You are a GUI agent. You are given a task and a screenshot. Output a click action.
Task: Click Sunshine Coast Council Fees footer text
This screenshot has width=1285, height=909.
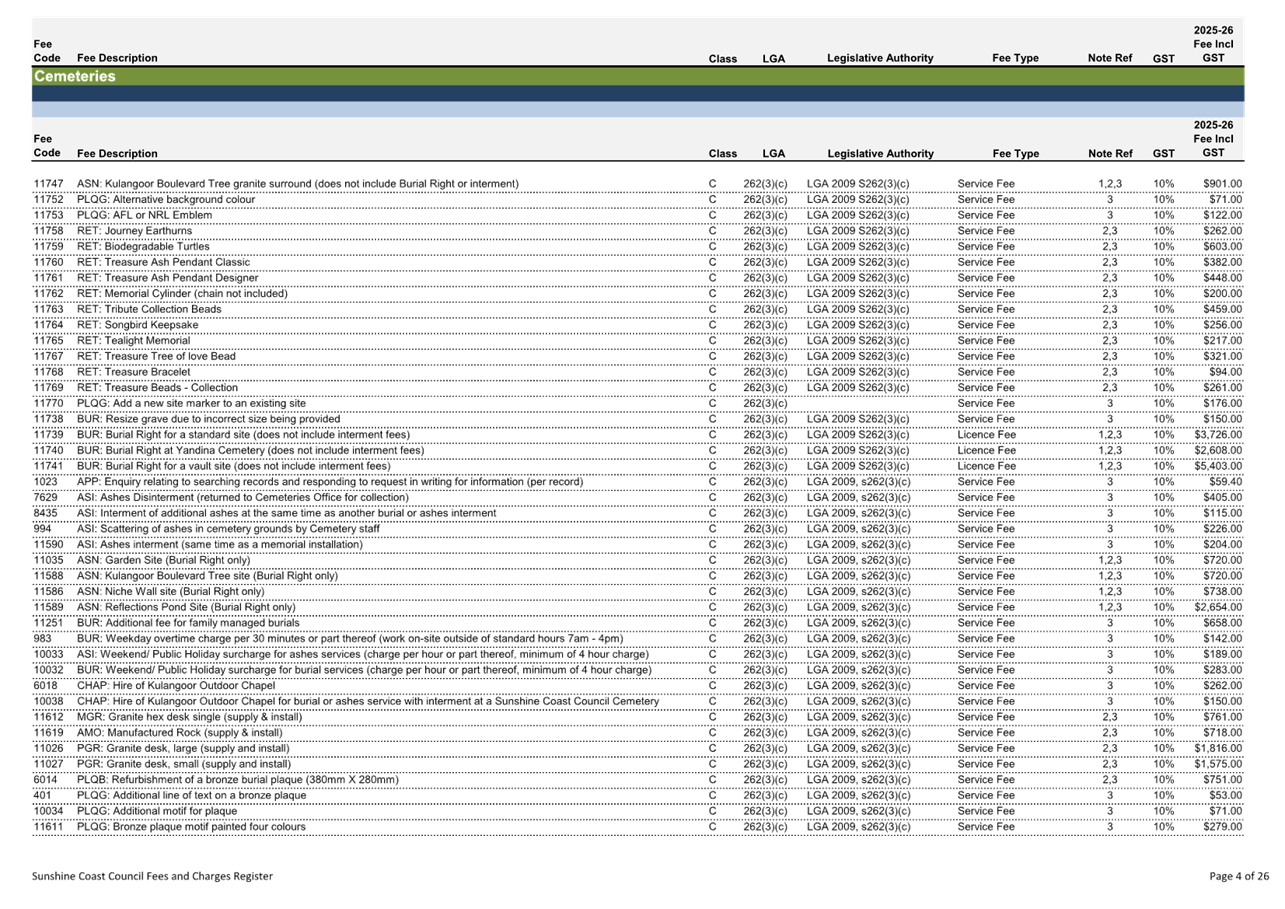pos(151,876)
